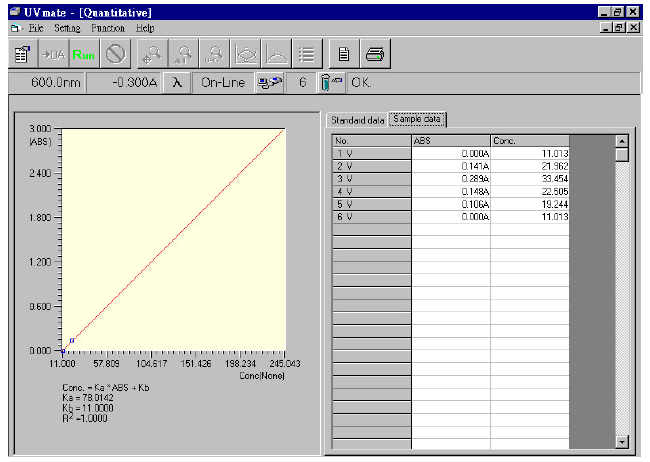Toggle the V mark on row 3
Viewport: 650px width, 462px height.
tap(350, 179)
